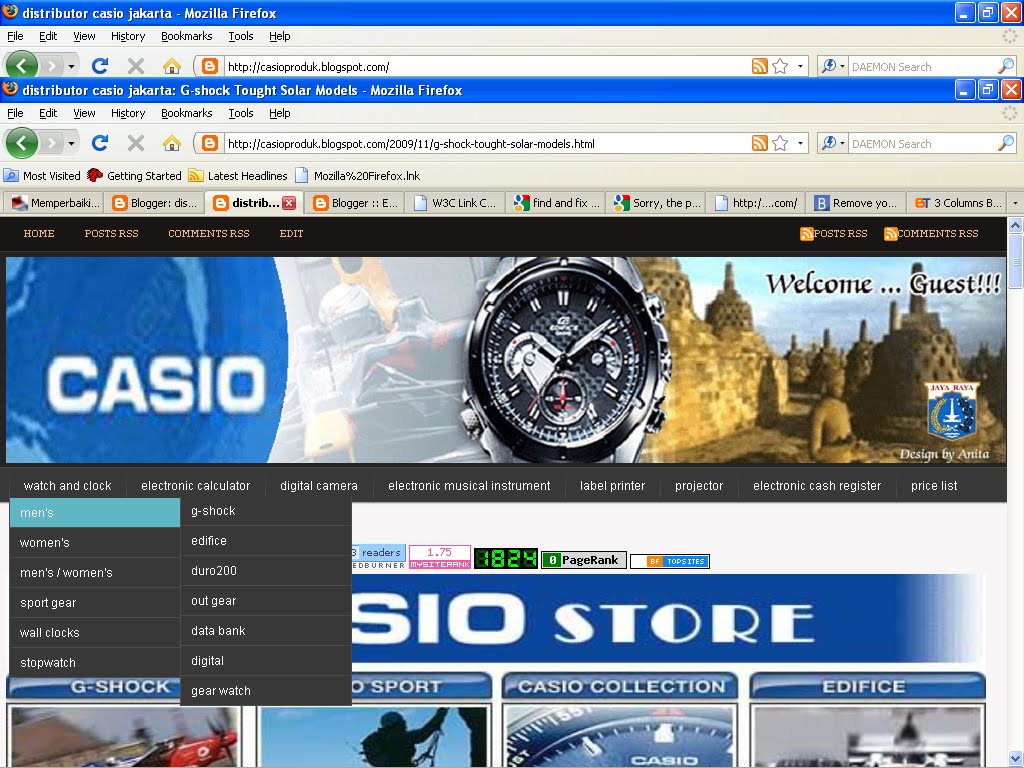Viewport: 1024px width, 768px height.
Task: Click Blogger site icon in front window URL bar
Action: pyautogui.click(x=210, y=143)
